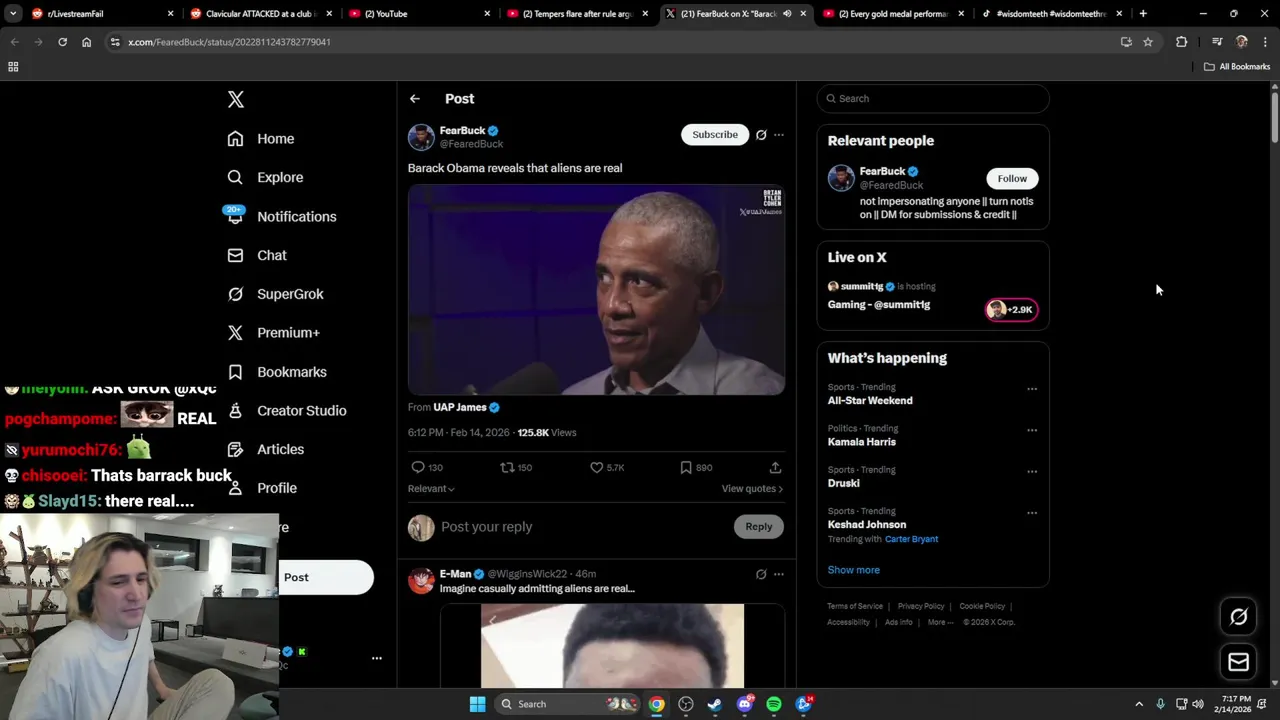Switch to the Every gold medal tab
Image resolution: width=1280 pixels, height=720 pixels.
pyautogui.click(x=892, y=14)
